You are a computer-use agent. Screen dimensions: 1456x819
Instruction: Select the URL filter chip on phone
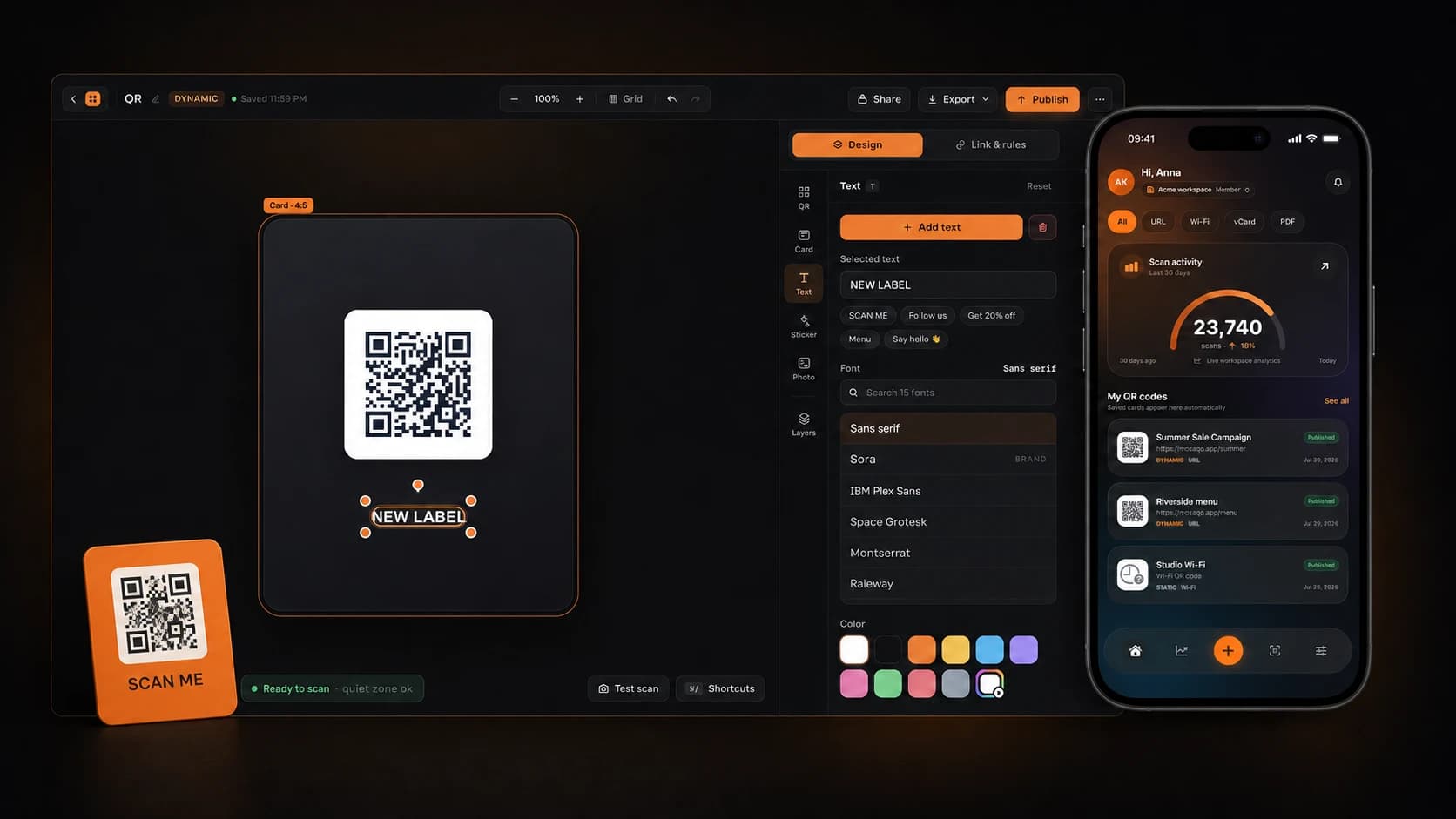pos(1158,222)
